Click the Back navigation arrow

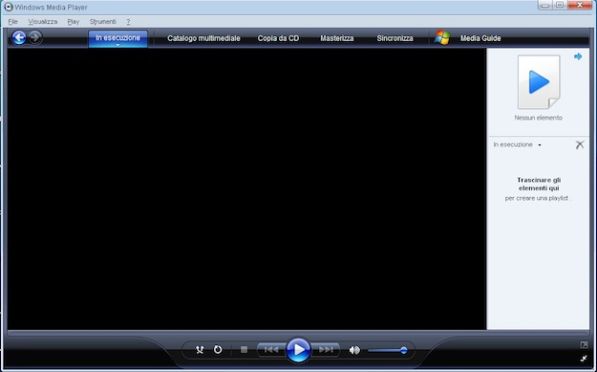[x=19, y=37]
